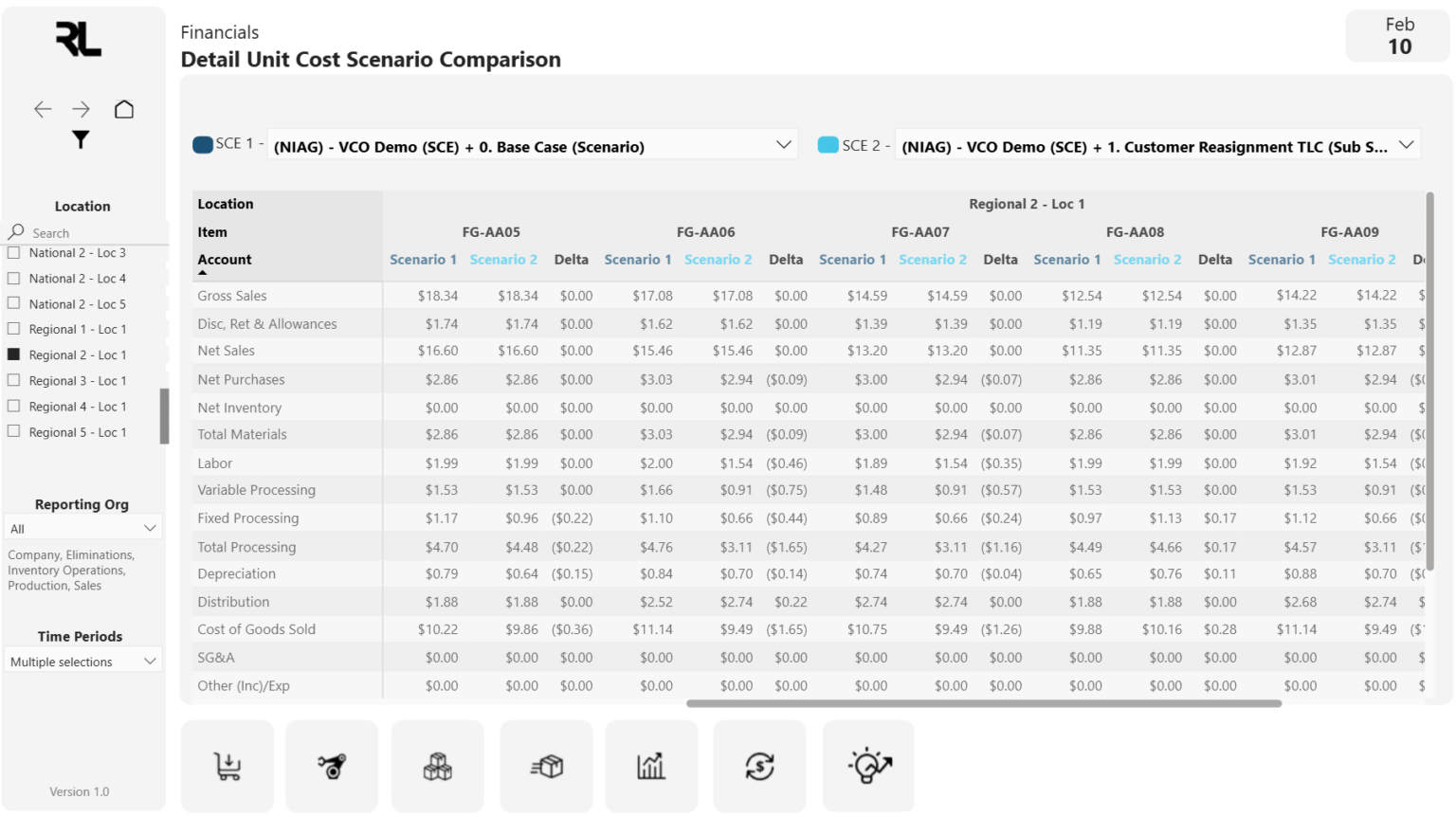This screenshot has height=817, width=1456.
Task: Open the robotic arm production page
Action: tap(332, 766)
